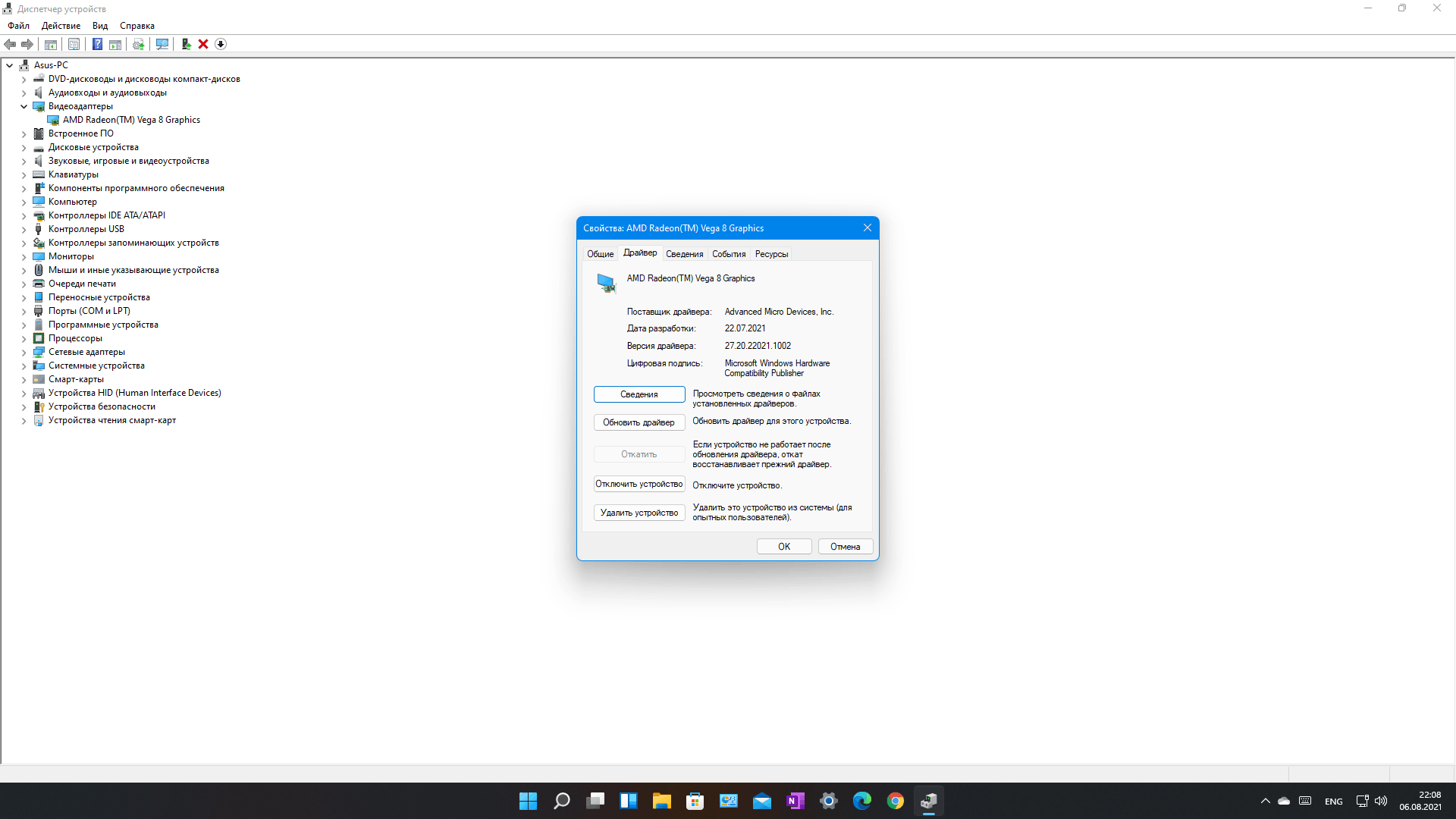Select AMD Radeon(TM) Vega 8 Graphics tree item
This screenshot has height=819, width=1456.
pos(131,120)
